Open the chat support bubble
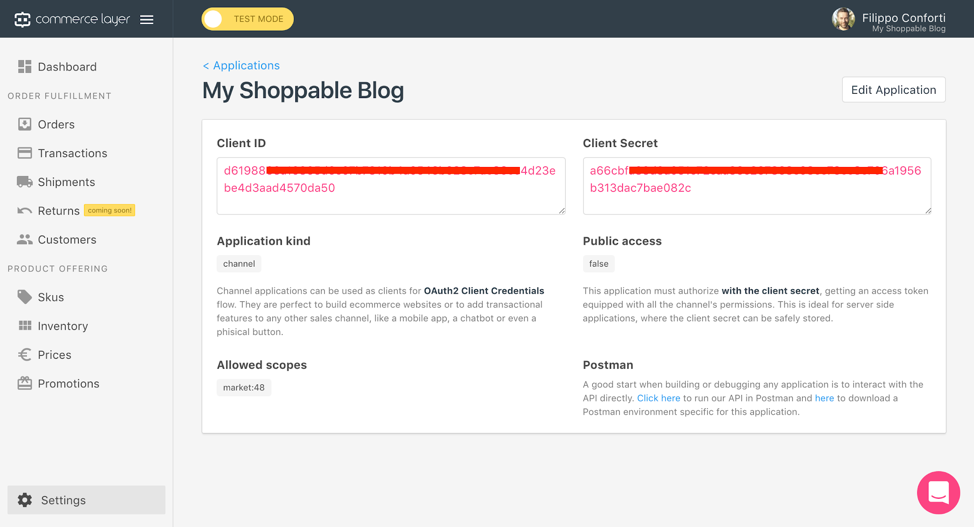This screenshot has width=974, height=527. (938, 492)
